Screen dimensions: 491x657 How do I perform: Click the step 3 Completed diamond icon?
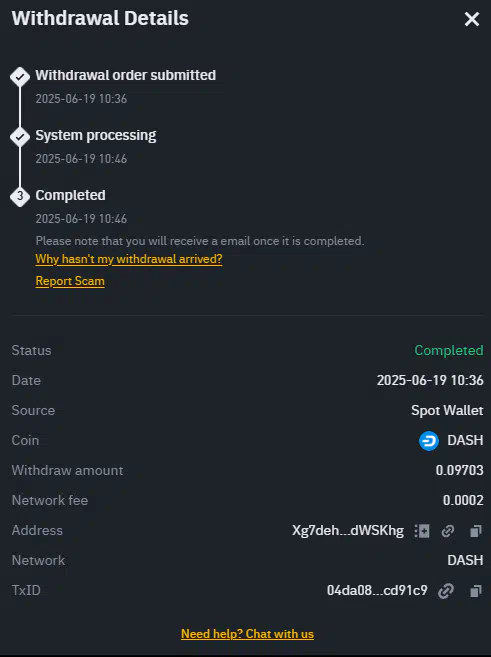(x=20, y=197)
